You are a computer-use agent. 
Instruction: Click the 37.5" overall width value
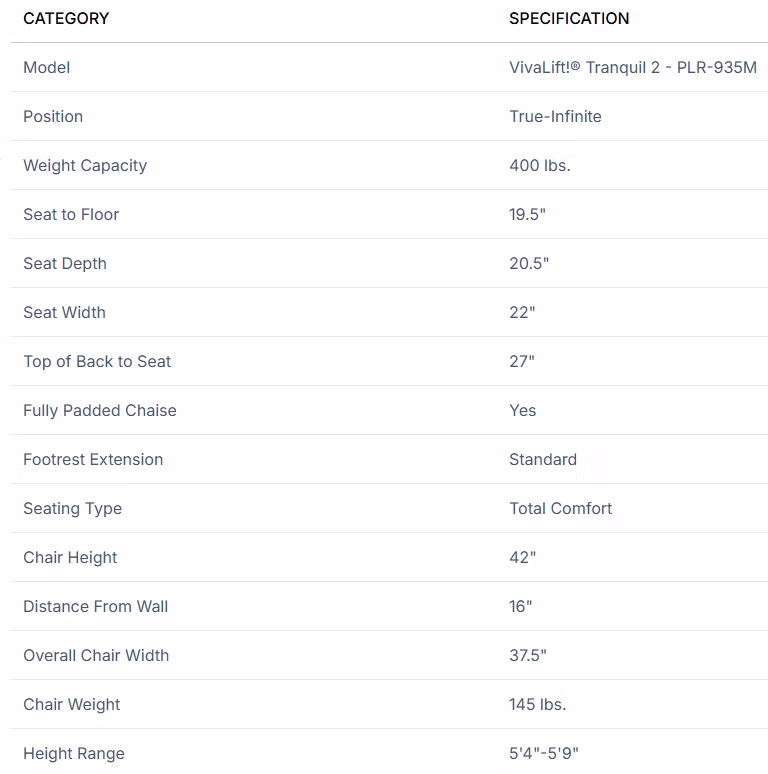pos(528,655)
